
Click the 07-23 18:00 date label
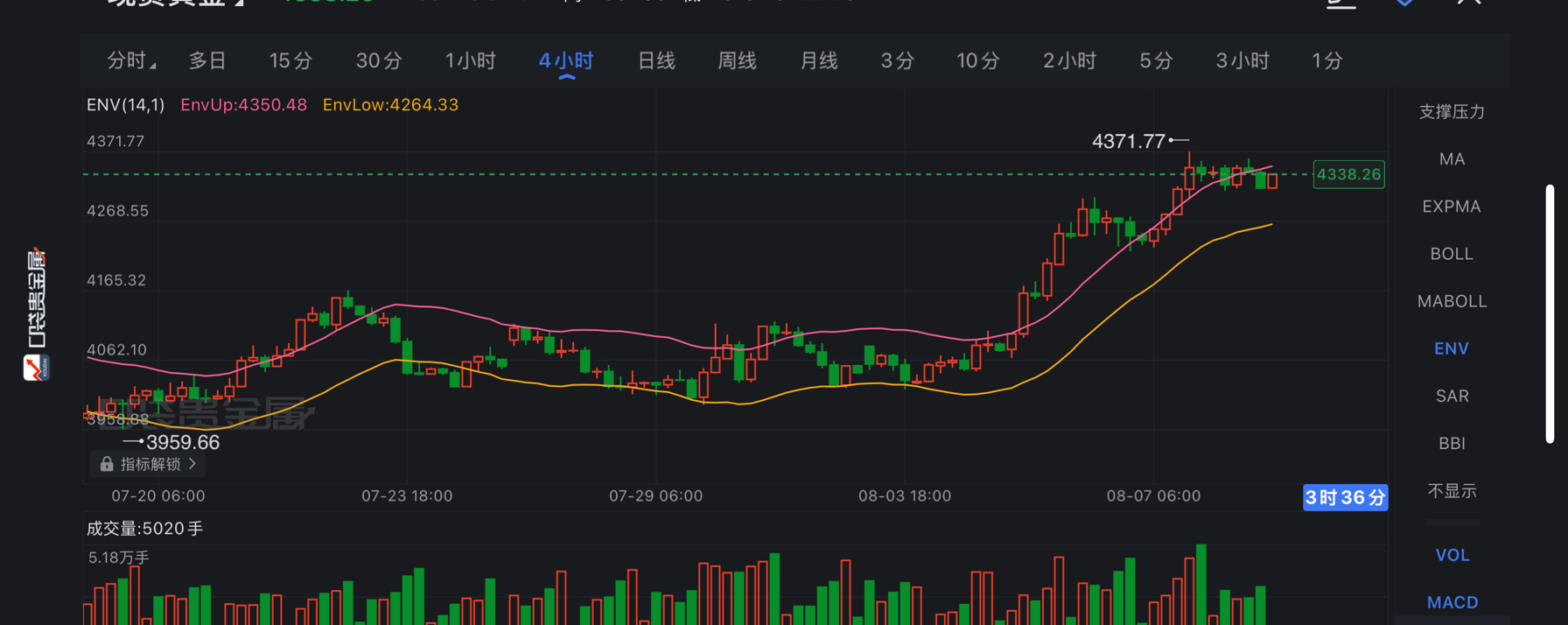(x=407, y=495)
